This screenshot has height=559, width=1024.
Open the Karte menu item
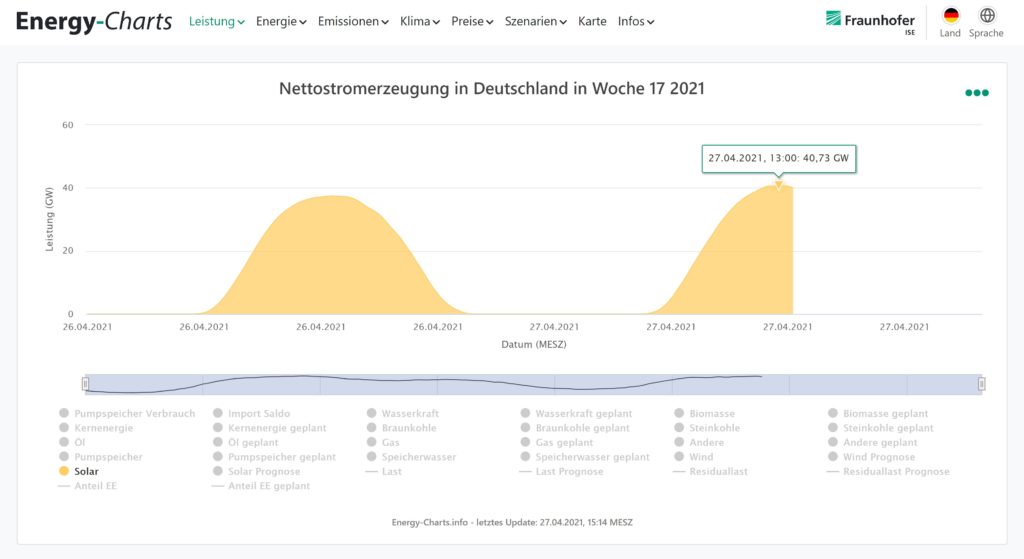click(x=592, y=21)
